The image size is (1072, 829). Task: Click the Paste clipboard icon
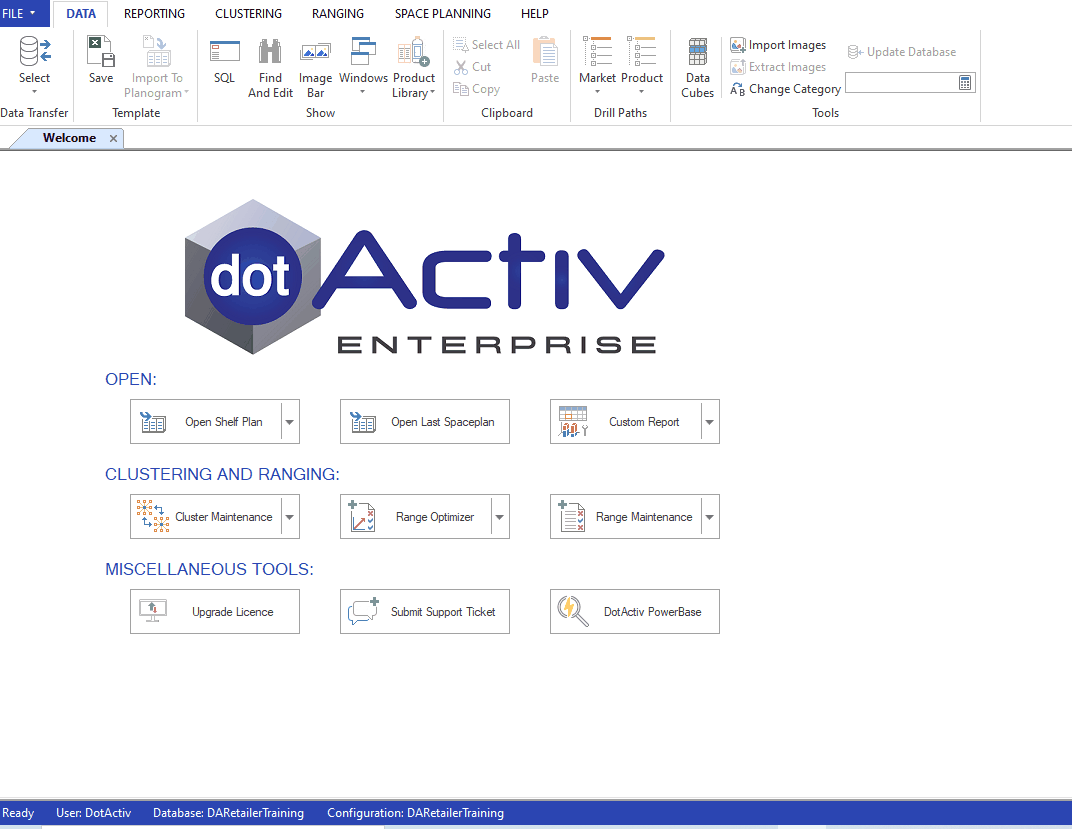tap(545, 51)
